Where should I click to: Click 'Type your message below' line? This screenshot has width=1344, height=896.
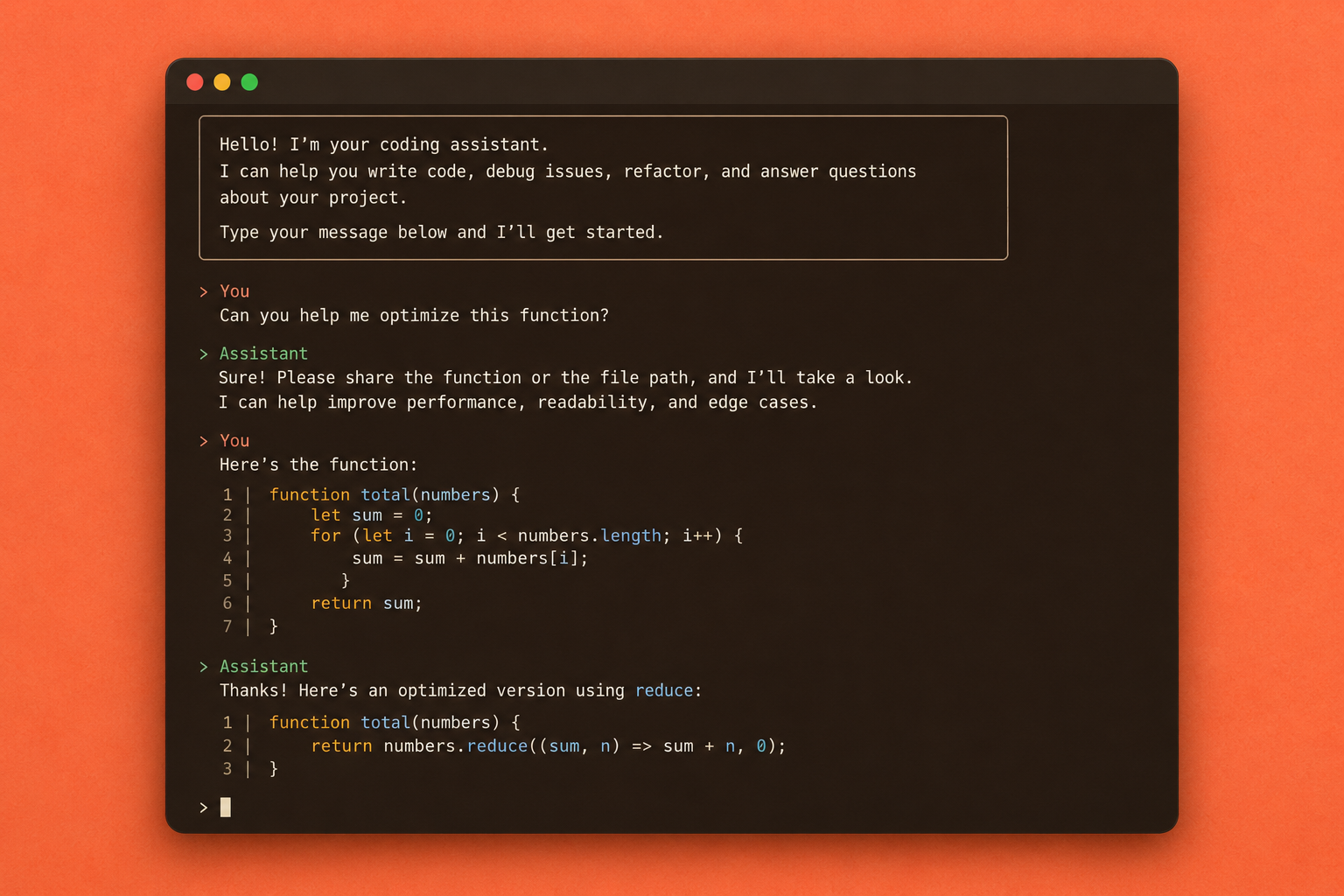tap(441, 232)
